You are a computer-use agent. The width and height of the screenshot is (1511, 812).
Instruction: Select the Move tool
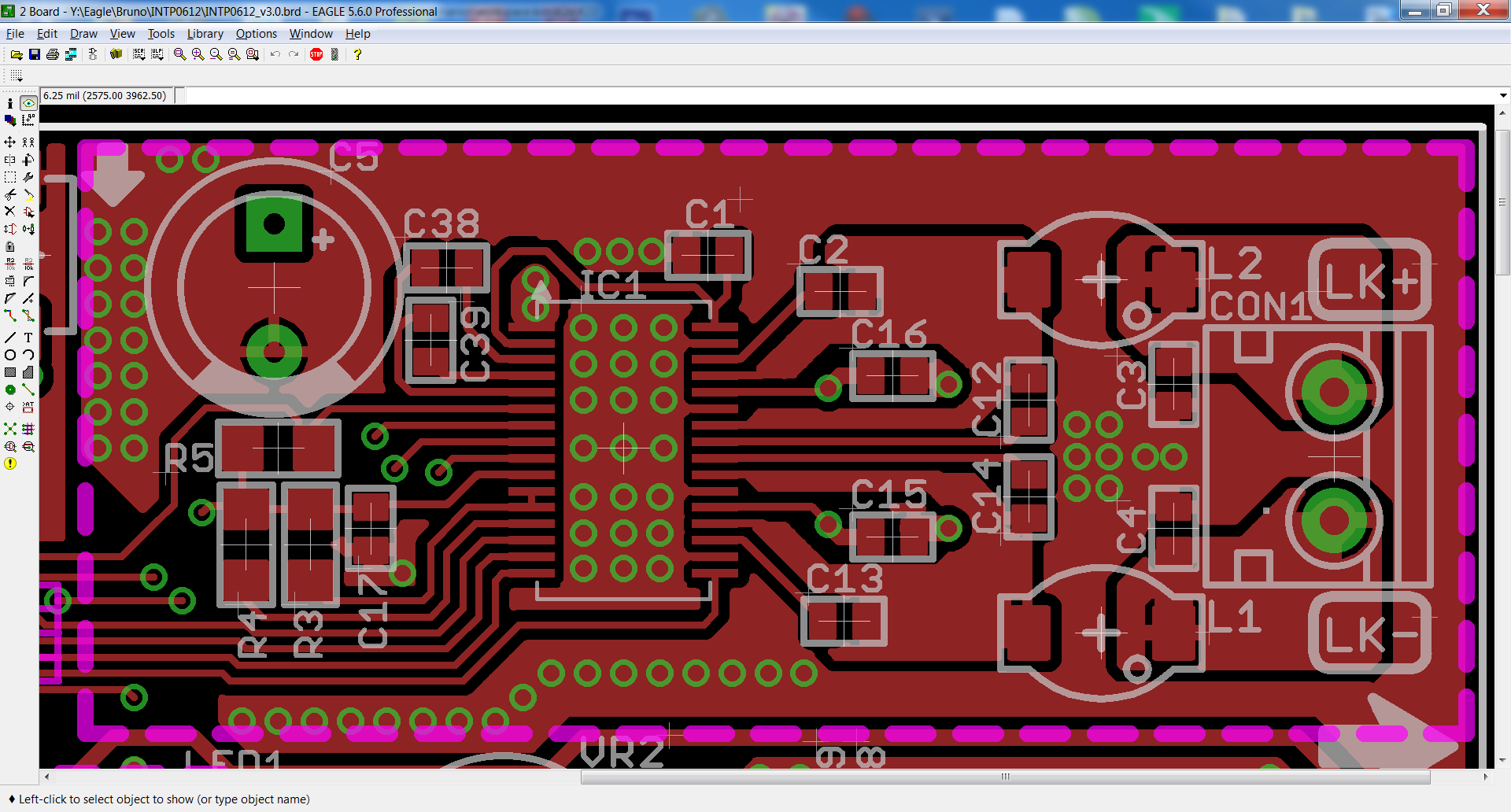(10, 142)
